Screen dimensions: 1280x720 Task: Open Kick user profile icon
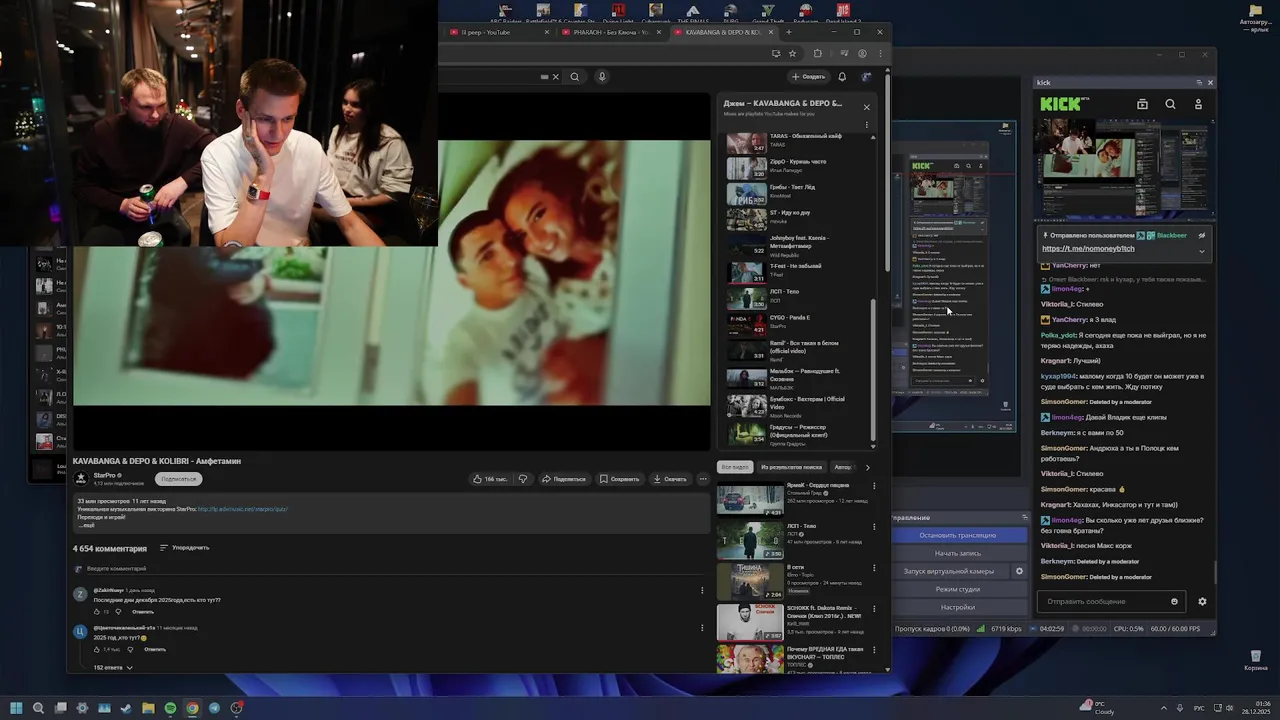1198,104
